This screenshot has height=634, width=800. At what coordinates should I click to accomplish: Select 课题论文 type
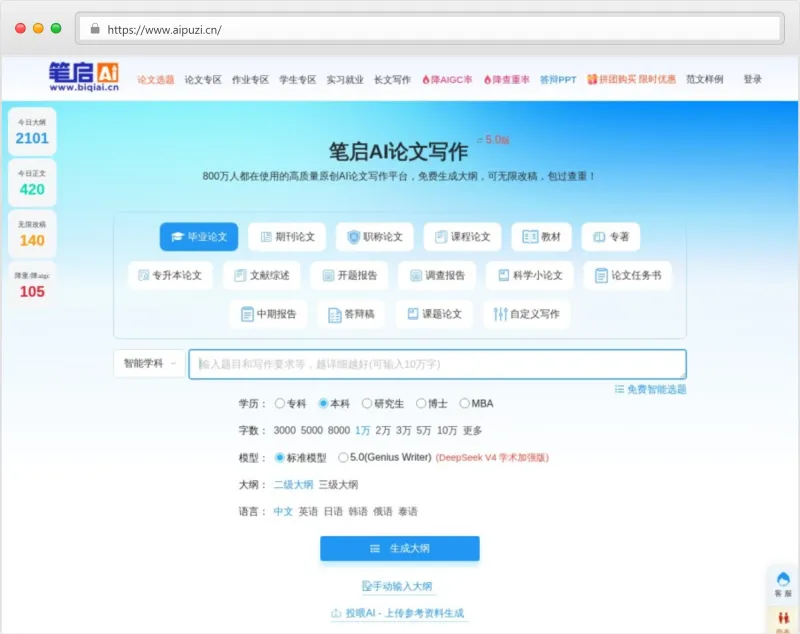pyautogui.click(x=434, y=314)
